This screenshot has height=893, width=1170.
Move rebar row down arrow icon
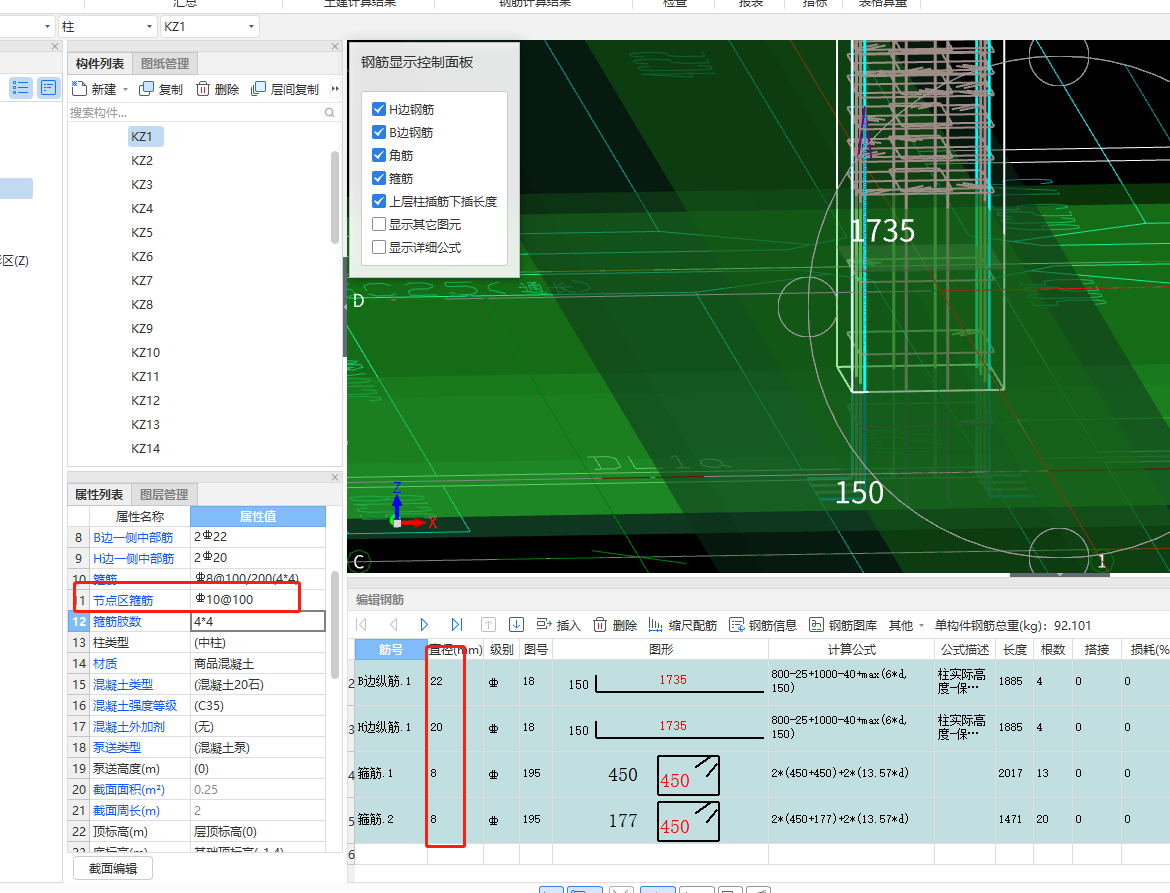point(516,625)
